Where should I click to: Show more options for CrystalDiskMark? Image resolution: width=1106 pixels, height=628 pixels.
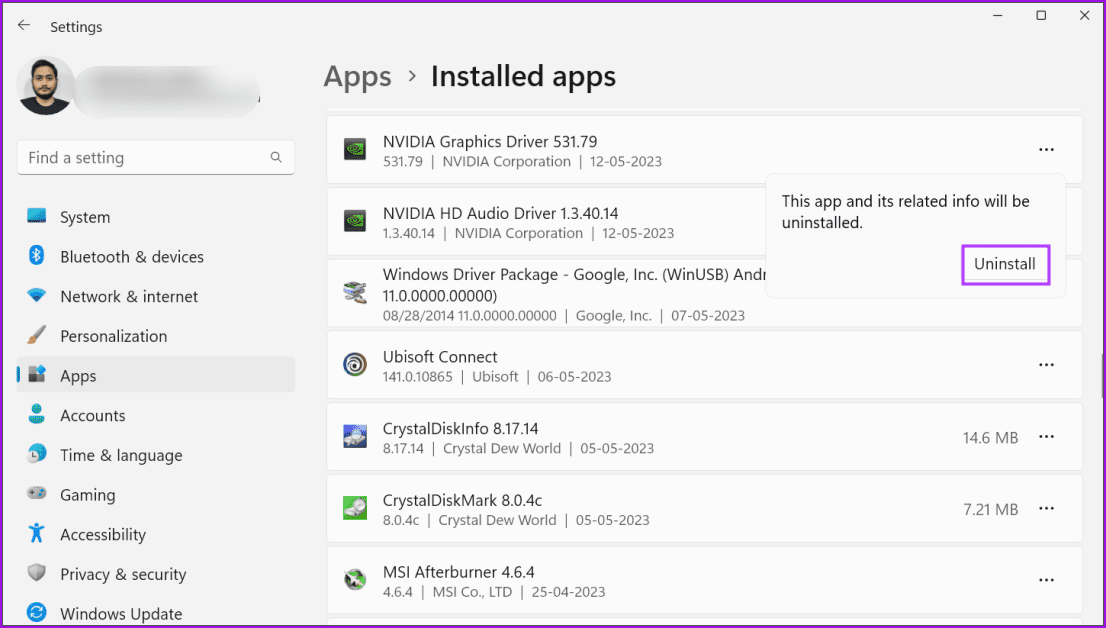tap(1046, 509)
